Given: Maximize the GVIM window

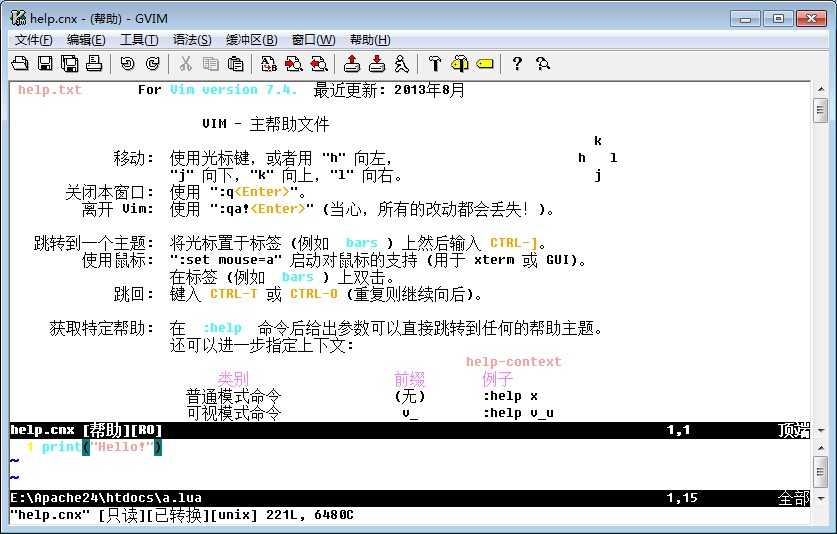Looking at the screenshot, I should (x=778, y=19).
